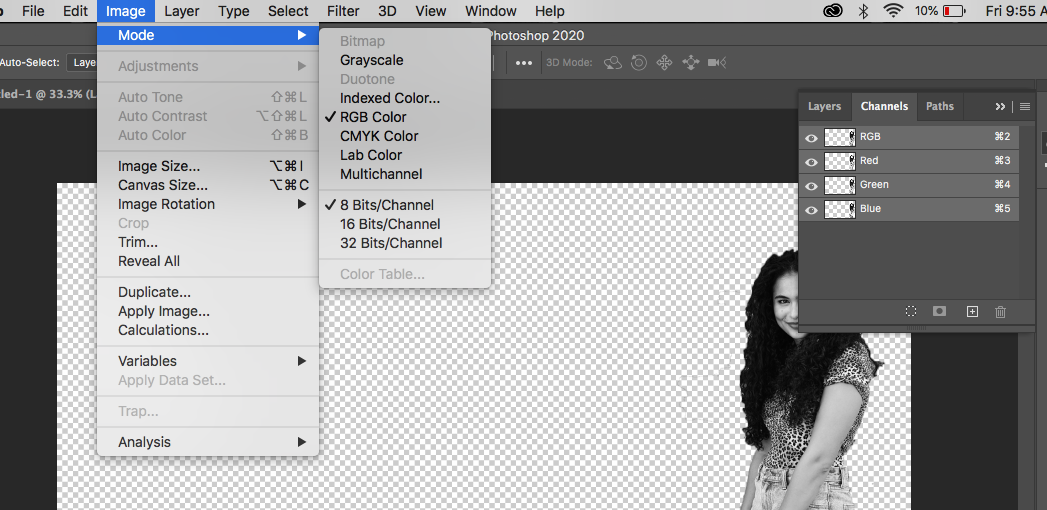Save selection as channel icon
The width and height of the screenshot is (1047, 510).
point(939,311)
